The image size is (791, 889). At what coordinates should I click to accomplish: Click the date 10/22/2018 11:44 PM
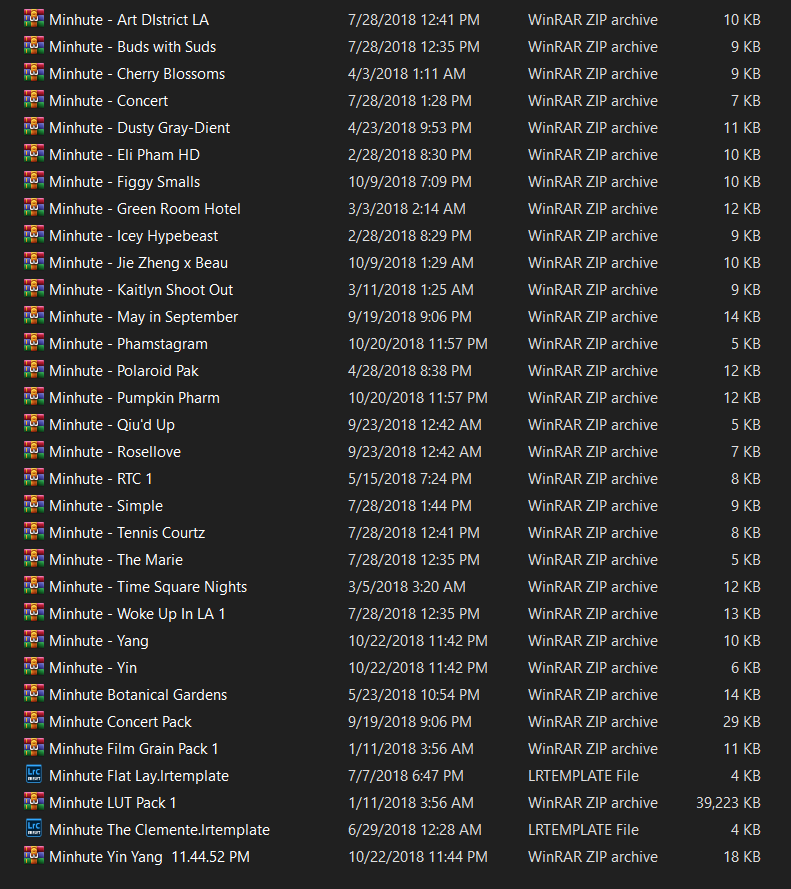(x=418, y=857)
